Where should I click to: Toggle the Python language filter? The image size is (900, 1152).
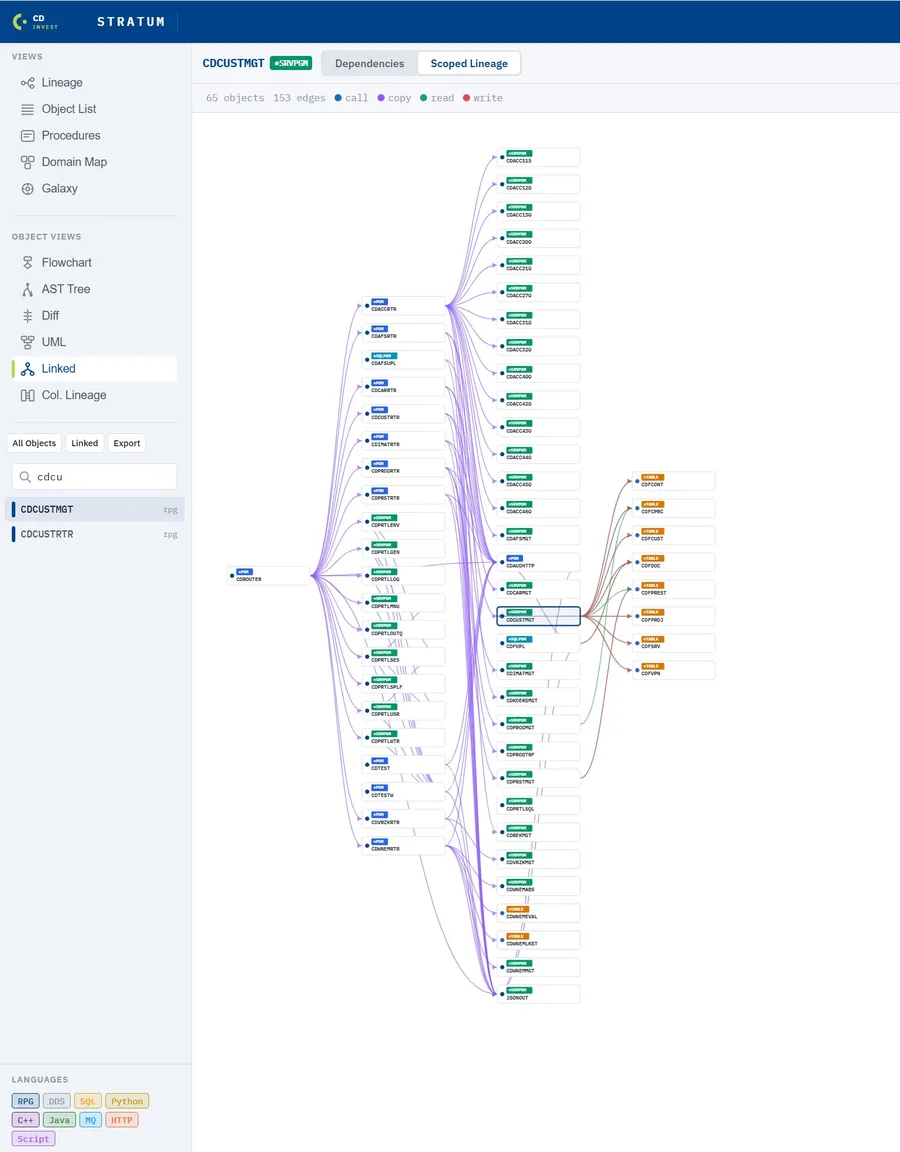click(127, 1101)
